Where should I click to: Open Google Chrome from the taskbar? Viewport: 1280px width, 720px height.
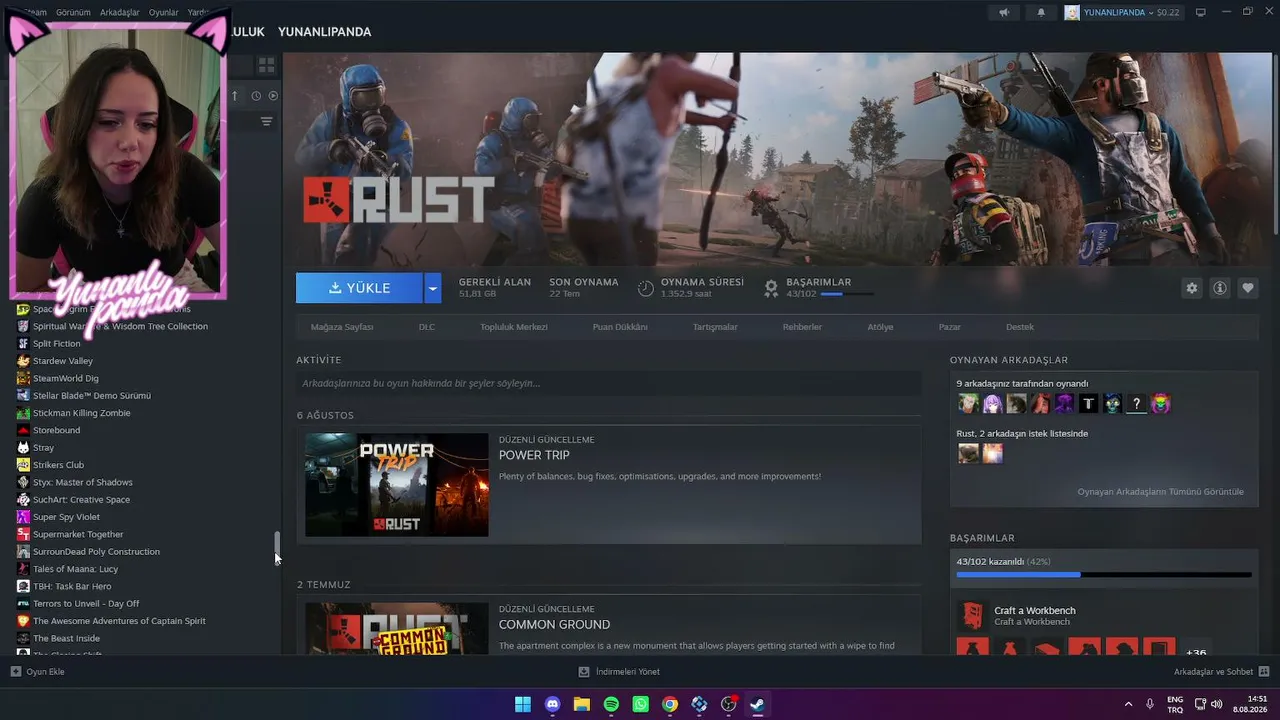click(670, 704)
